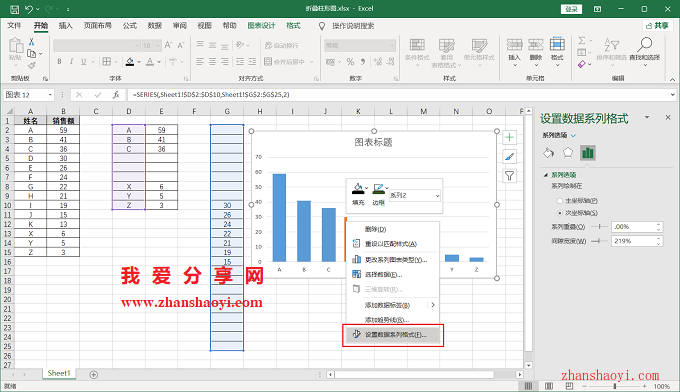Choose 更改系列图表类型 from context menu
The height and width of the screenshot is (392, 680).
(393, 260)
